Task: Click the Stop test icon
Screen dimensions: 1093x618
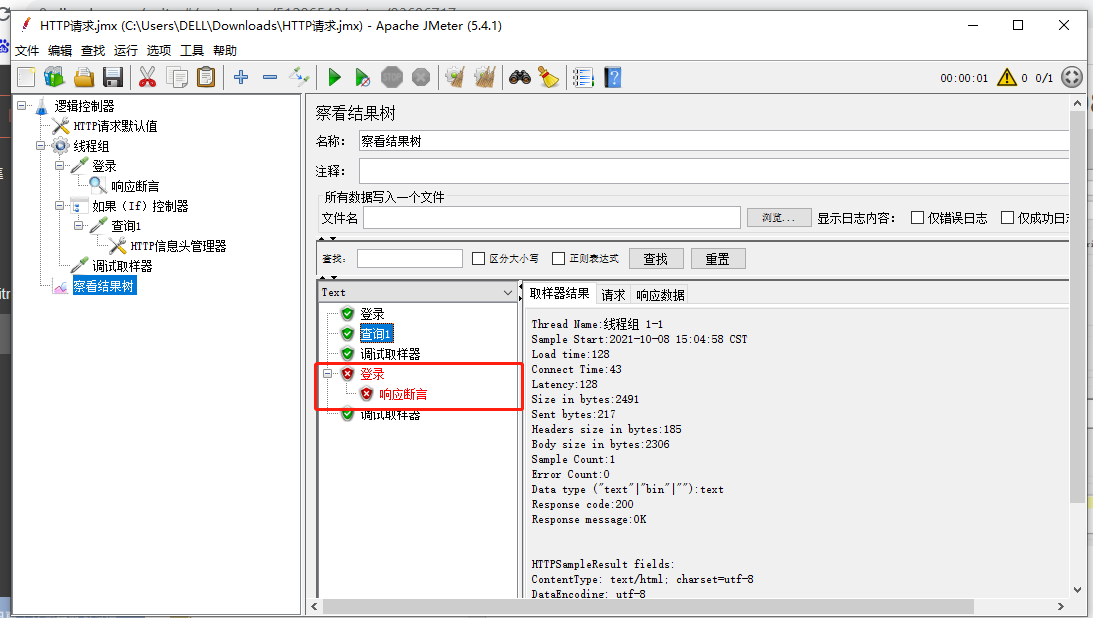Action: click(392, 77)
